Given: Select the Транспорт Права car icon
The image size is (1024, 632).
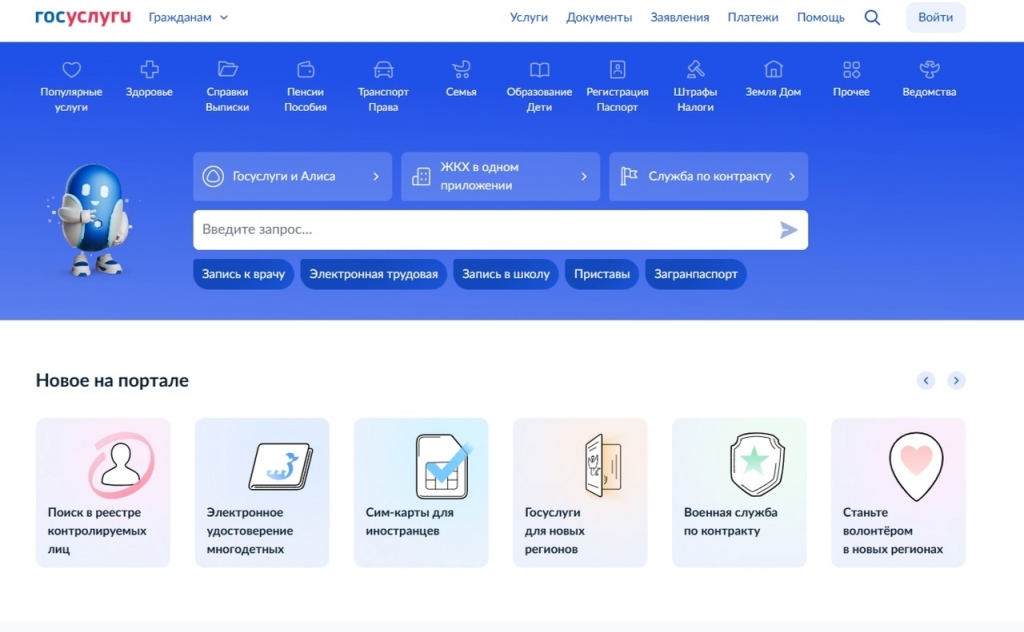Looking at the screenshot, I should click(383, 69).
